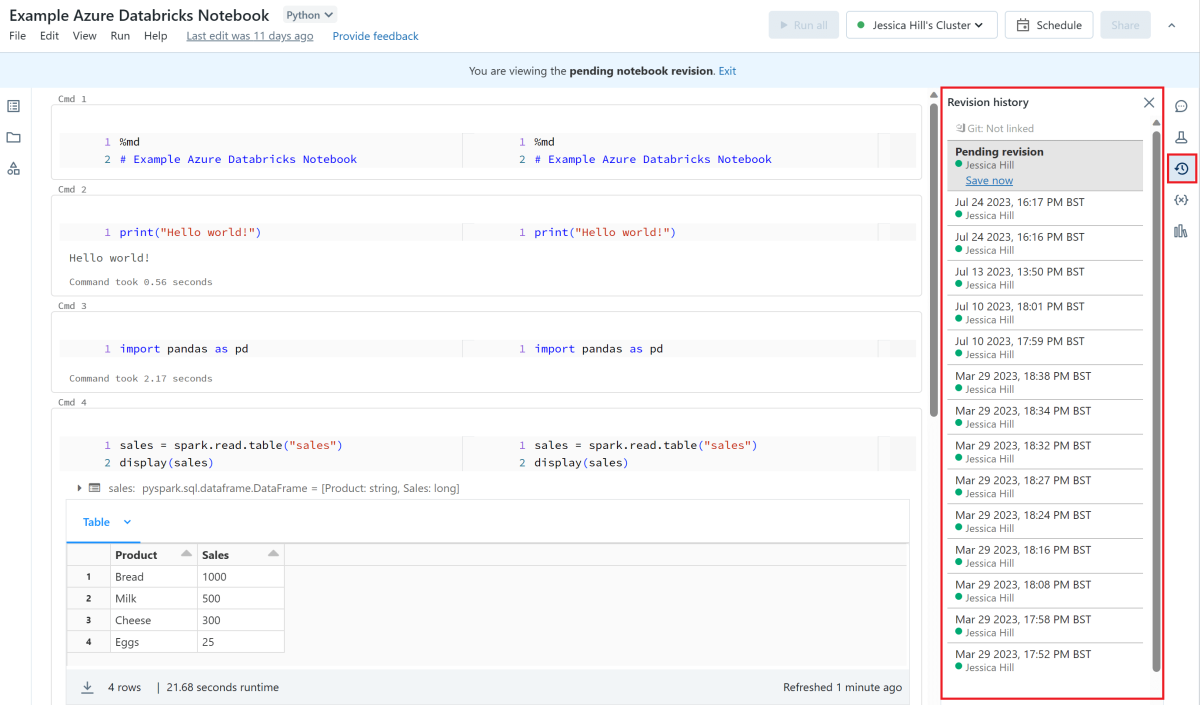
Task: Select revision Mar 29 2023, 18:34 PM BST
Action: (x=1045, y=417)
